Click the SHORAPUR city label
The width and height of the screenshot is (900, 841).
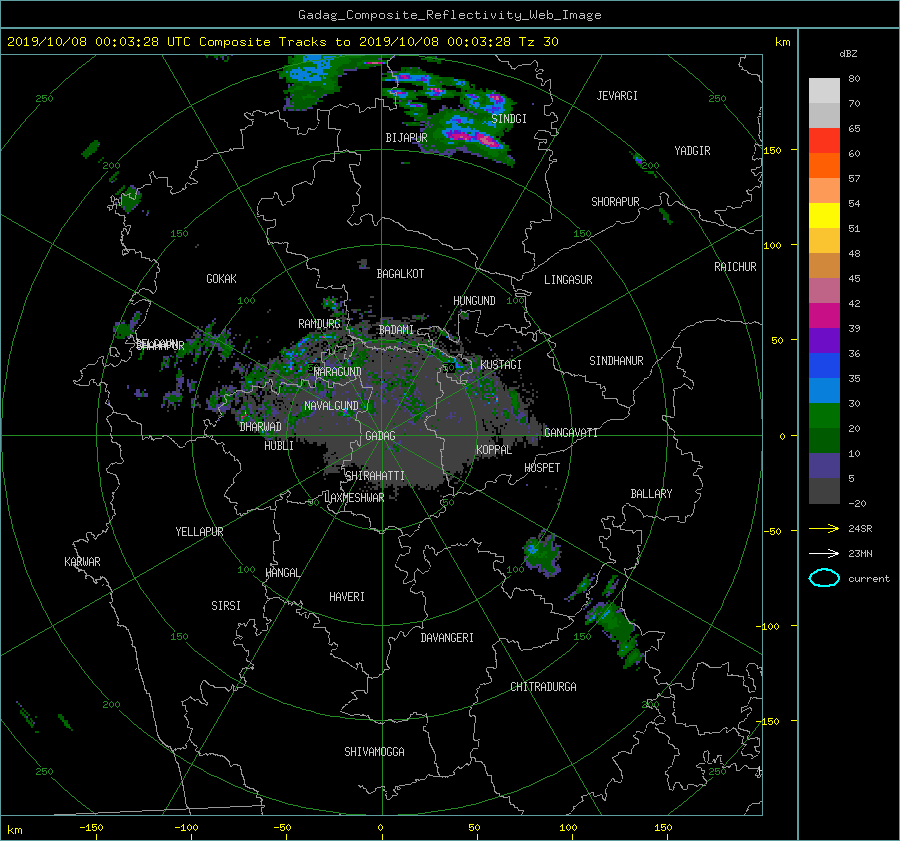coord(615,202)
